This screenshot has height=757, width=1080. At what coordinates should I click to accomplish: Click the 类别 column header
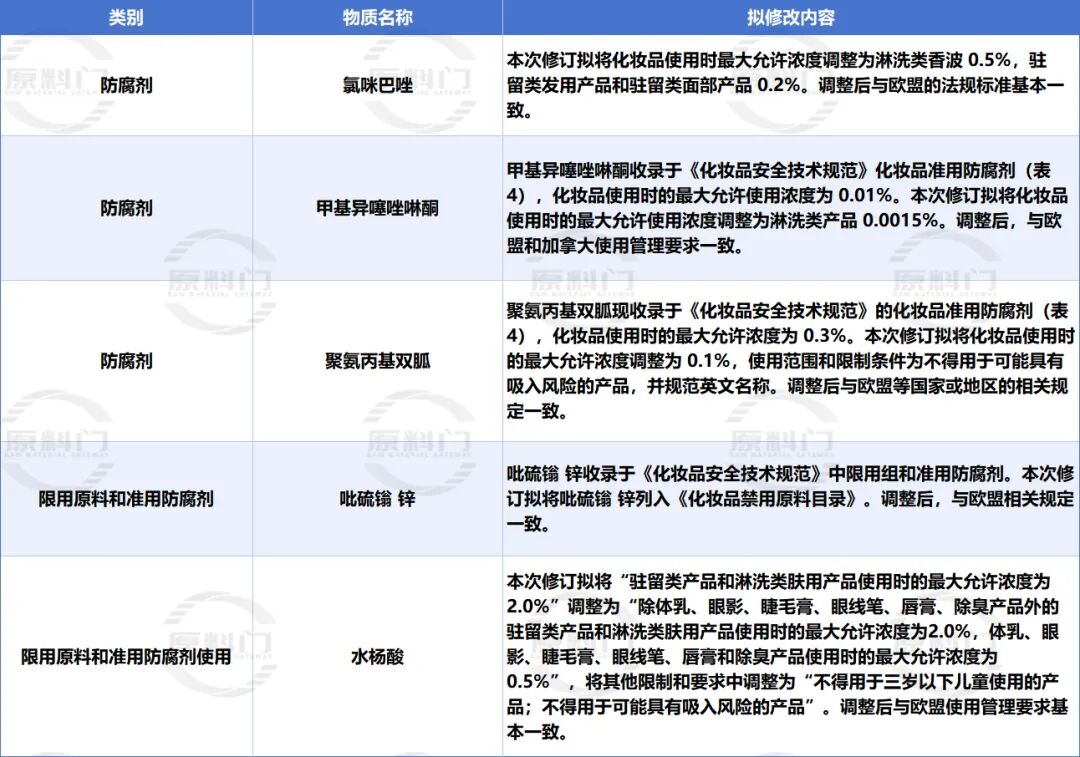(x=126, y=17)
